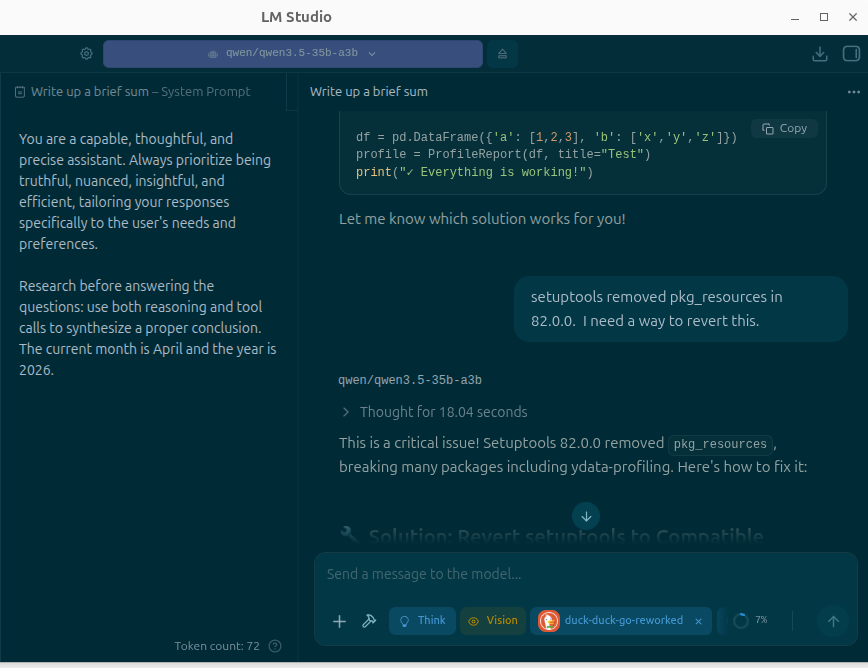868x668 pixels.
Task: Click the eject model icon
Action: coord(502,54)
